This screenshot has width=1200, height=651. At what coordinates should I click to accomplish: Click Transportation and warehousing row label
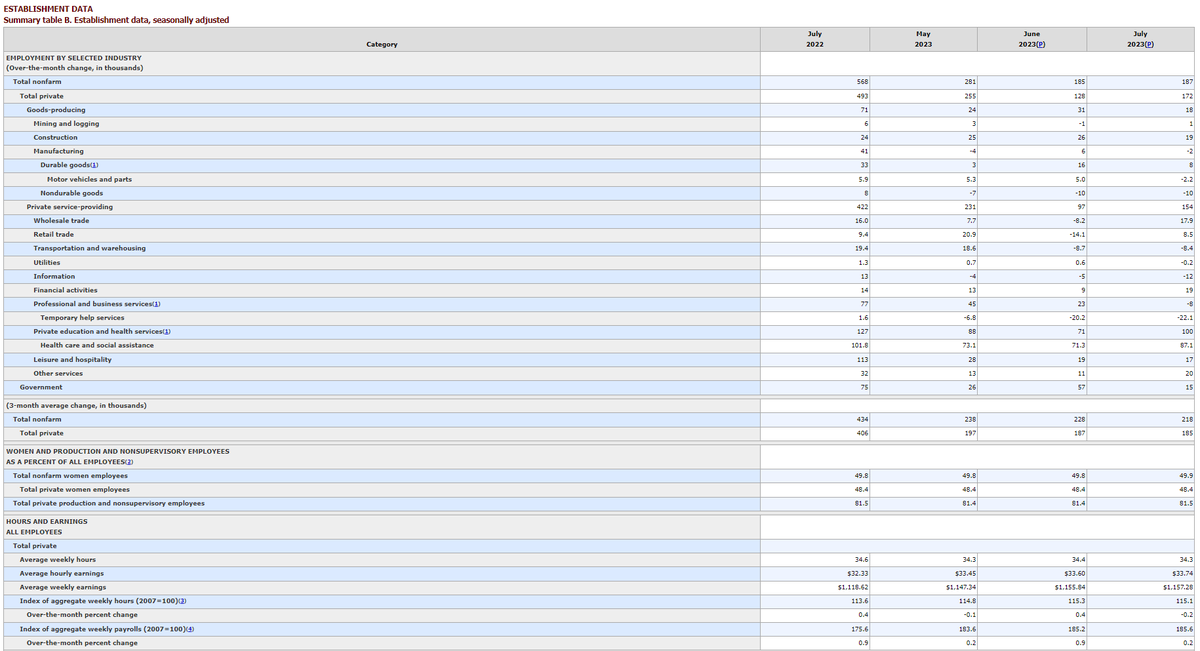pyautogui.click(x=89, y=248)
